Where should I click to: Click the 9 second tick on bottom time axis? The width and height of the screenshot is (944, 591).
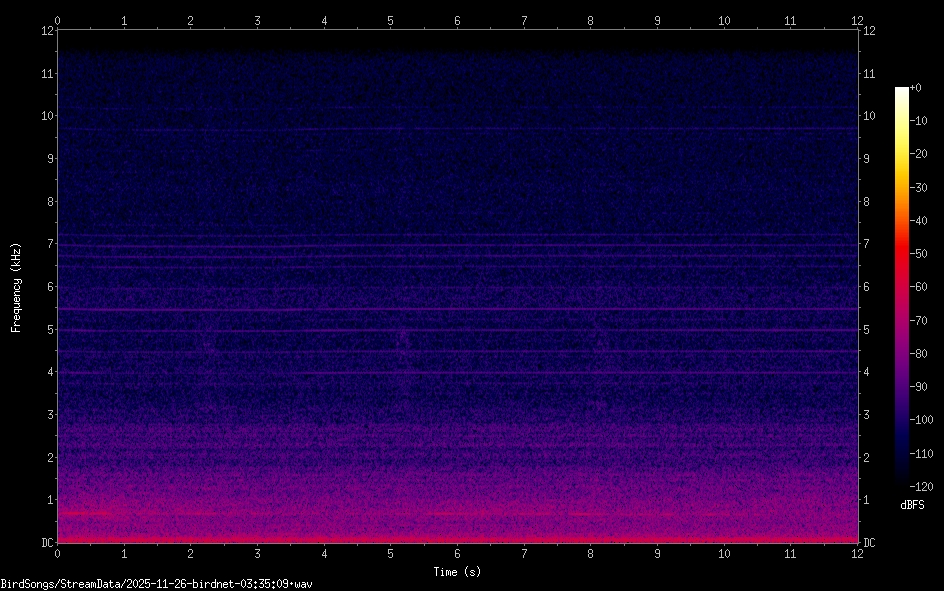point(657,553)
